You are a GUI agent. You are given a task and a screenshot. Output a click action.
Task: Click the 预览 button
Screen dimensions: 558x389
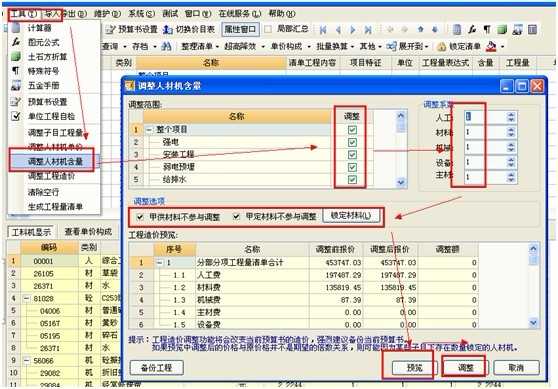pos(415,367)
